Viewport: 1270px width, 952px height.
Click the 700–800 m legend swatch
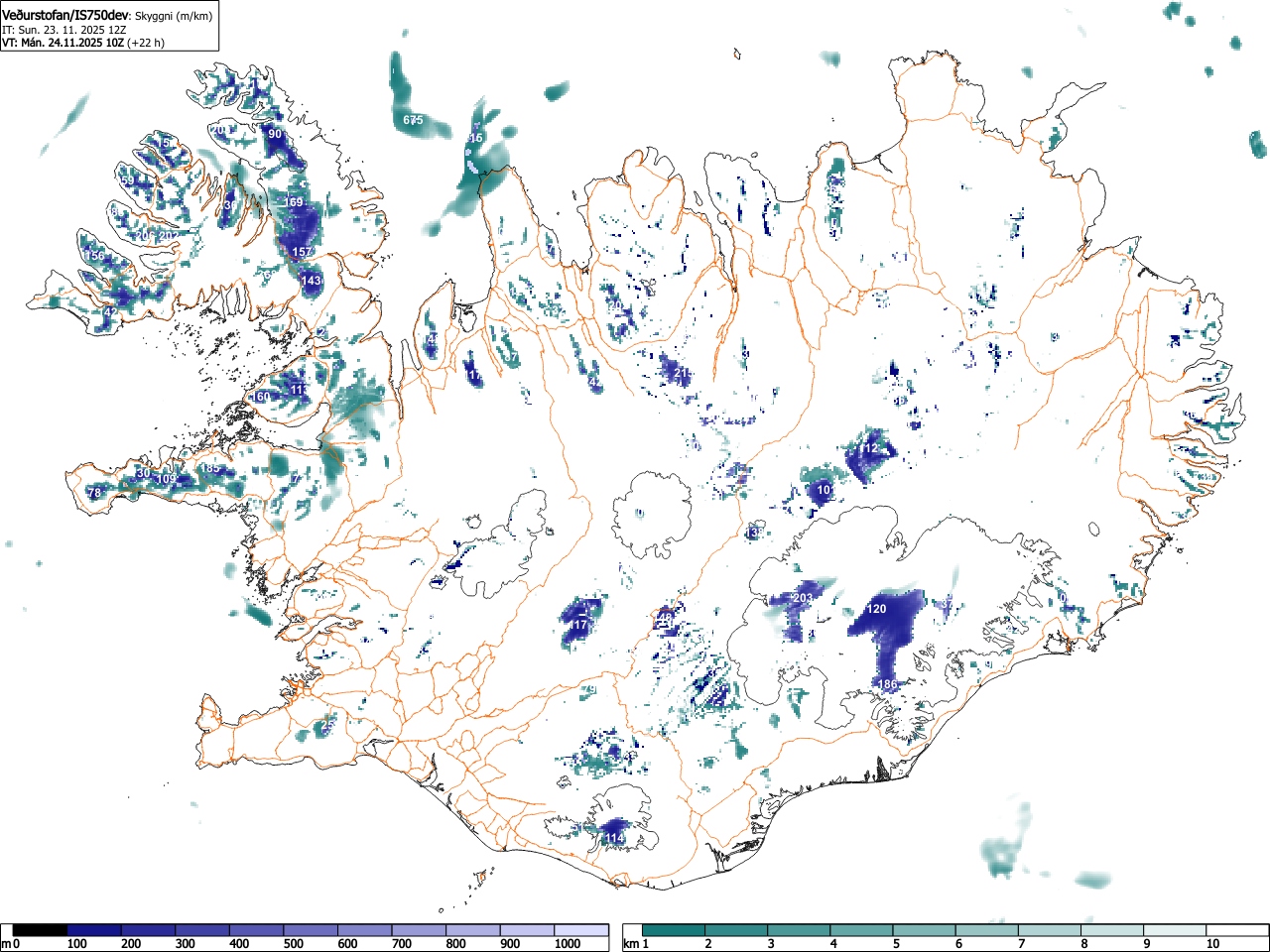click(419, 930)
